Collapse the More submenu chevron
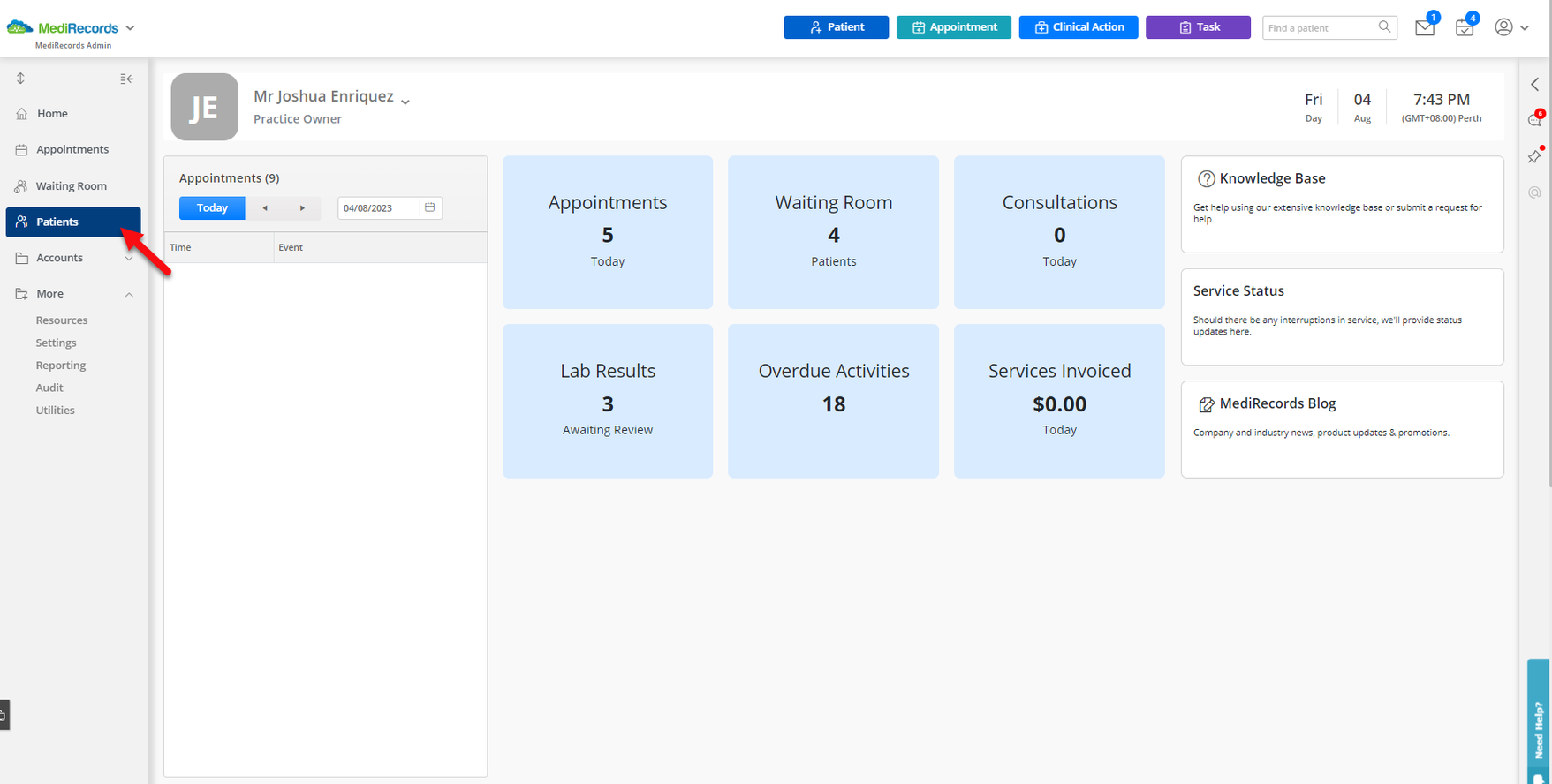Image resolution: width=1552 pixels, height=784 pixels. pos(129,294)
